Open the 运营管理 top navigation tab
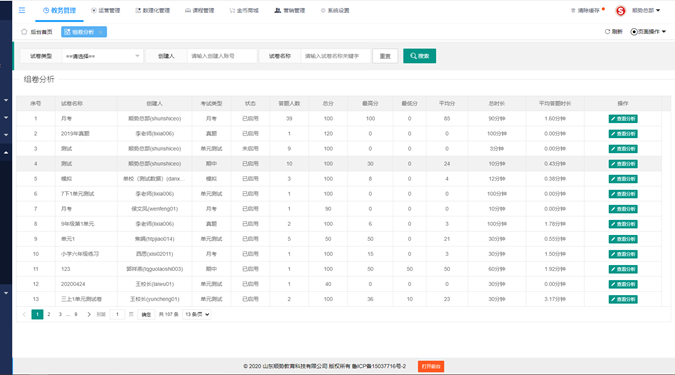Screen dimensions: 675x375 (105, 10)
